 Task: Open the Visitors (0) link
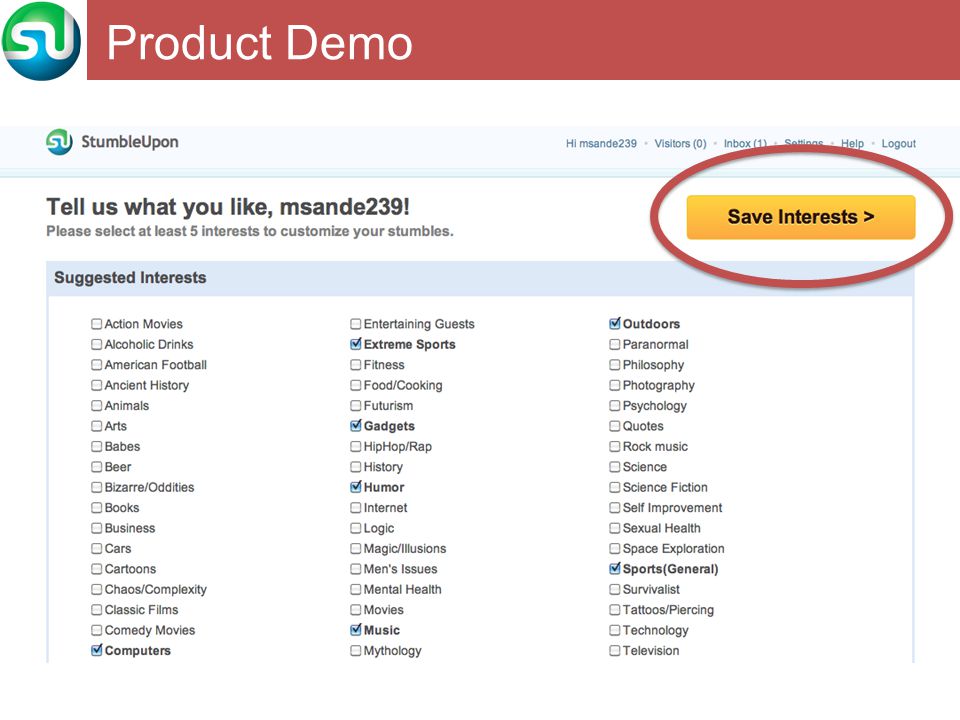pyautogui.click(x=680, y=143)
